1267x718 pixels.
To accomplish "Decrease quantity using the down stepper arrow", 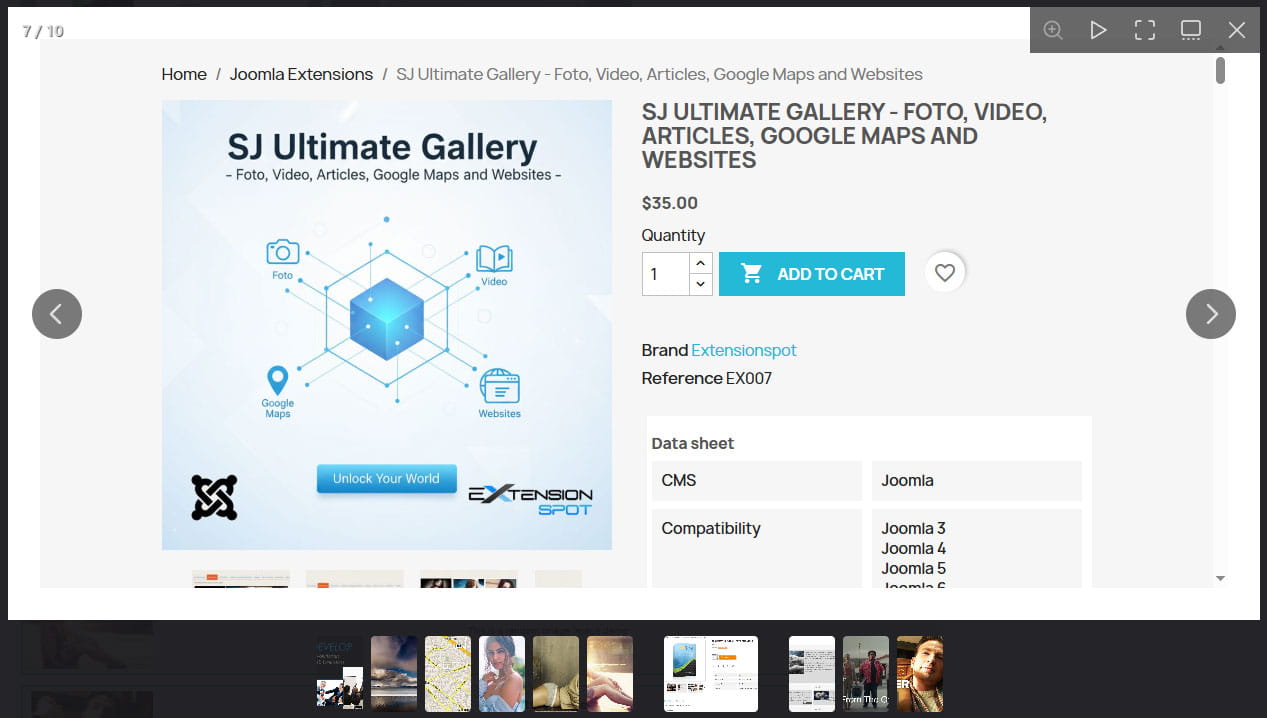I will (x=701, y=284).
